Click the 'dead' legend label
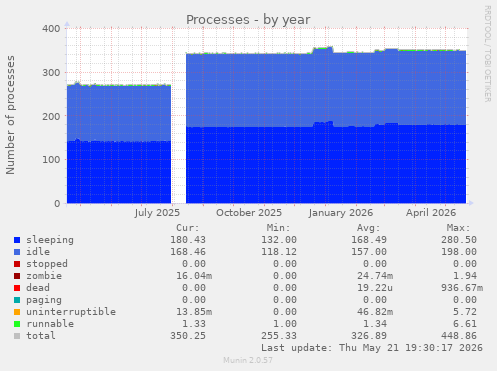Screen dimensions: 497x371 (38, 288)
